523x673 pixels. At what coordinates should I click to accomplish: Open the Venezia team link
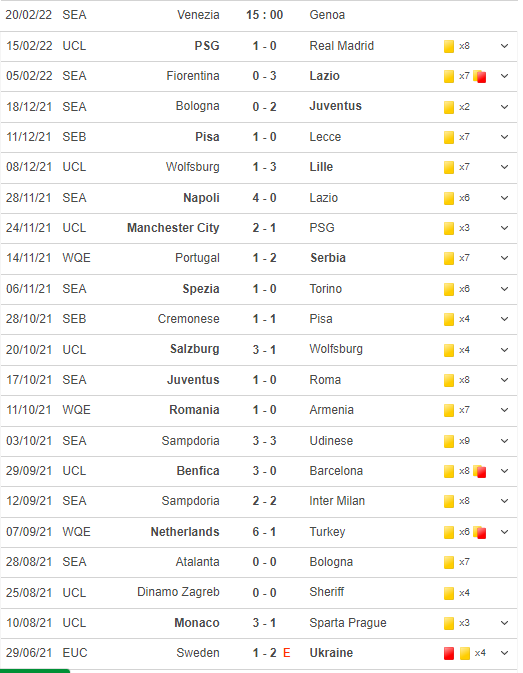tap(198, 15)
